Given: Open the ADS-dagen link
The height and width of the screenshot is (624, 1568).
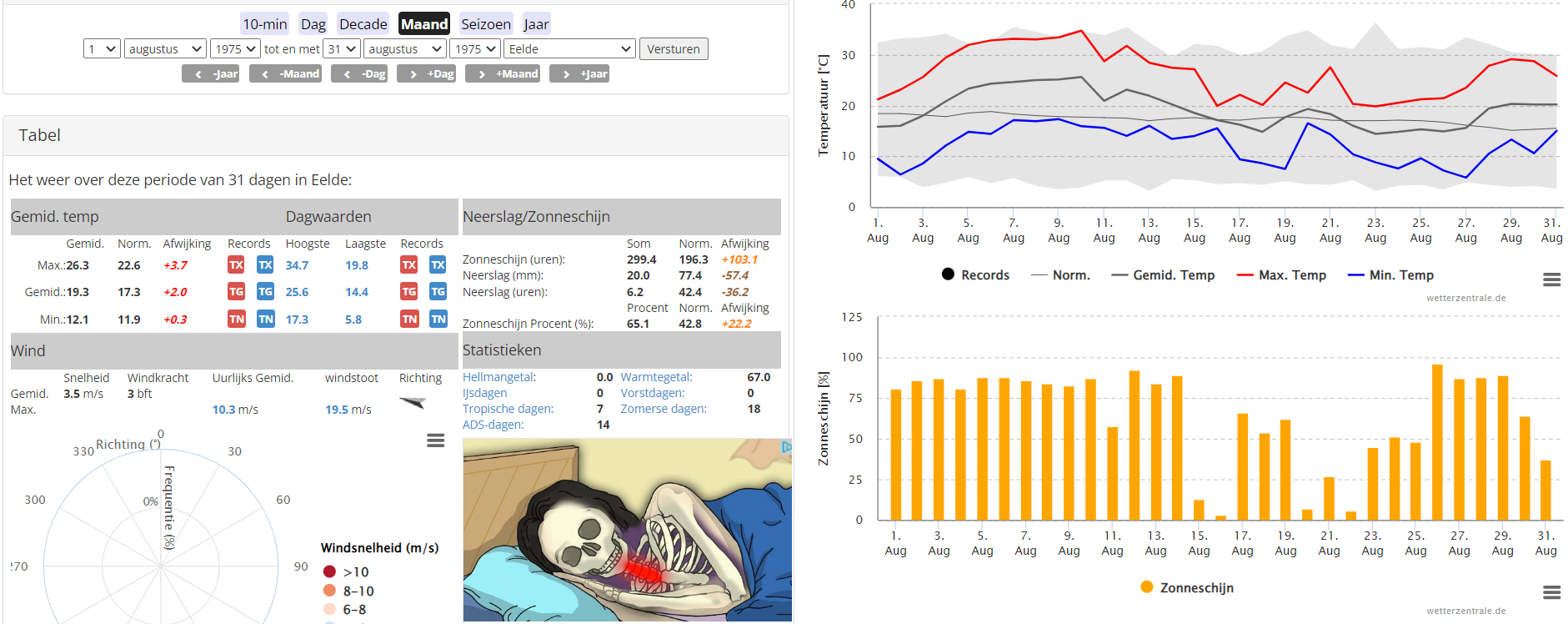Looking at the screenshot, I should pos(493,425).
